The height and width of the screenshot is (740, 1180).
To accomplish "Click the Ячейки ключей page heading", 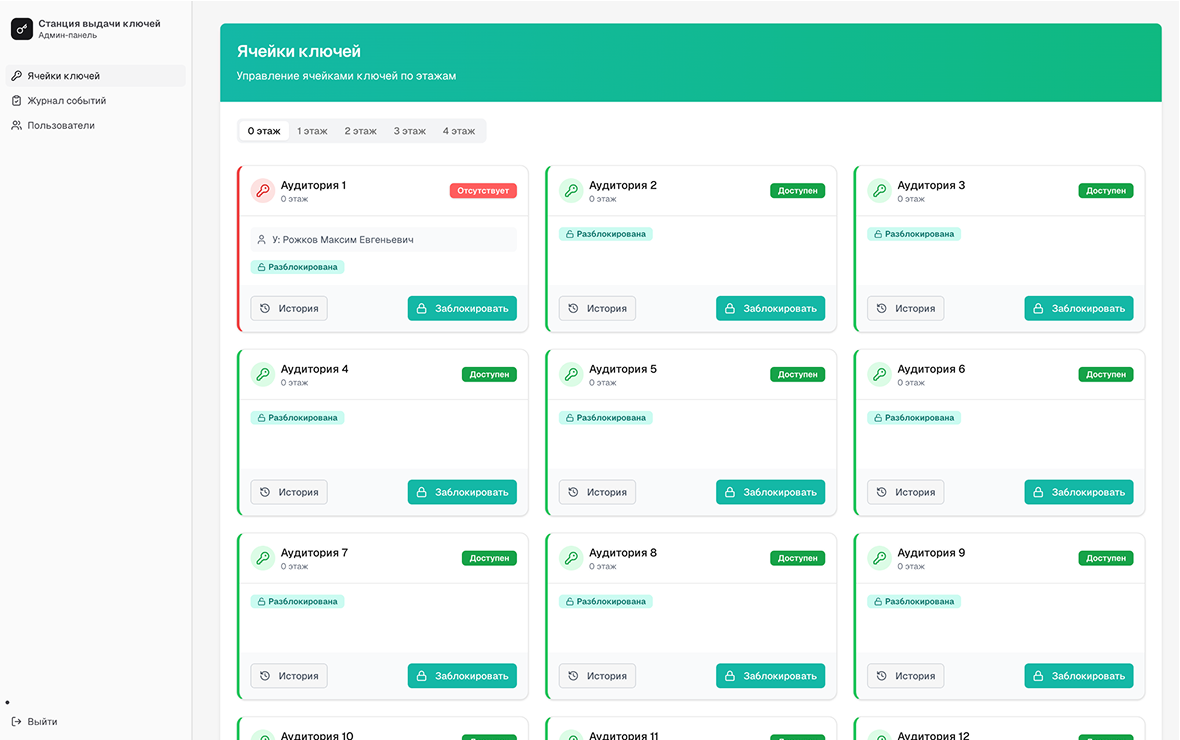I will [x=299, y=51].
